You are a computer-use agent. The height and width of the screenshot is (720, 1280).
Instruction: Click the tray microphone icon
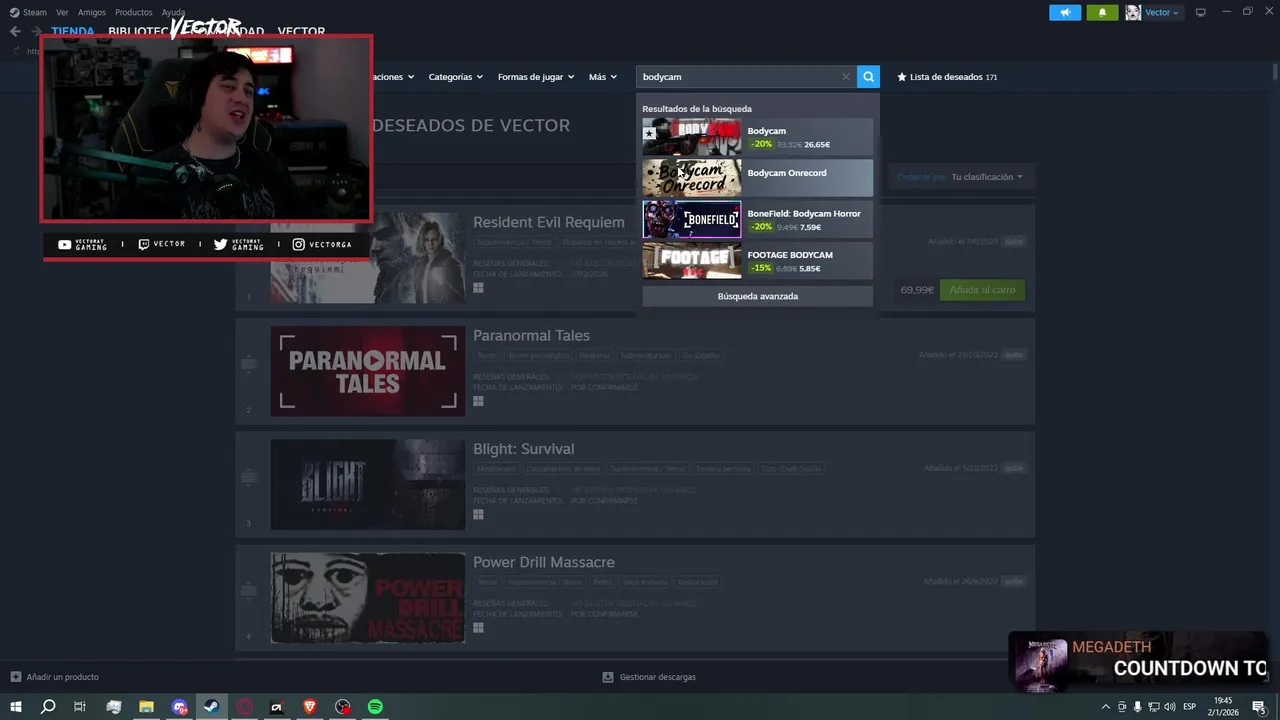(x=1137, y=707)
